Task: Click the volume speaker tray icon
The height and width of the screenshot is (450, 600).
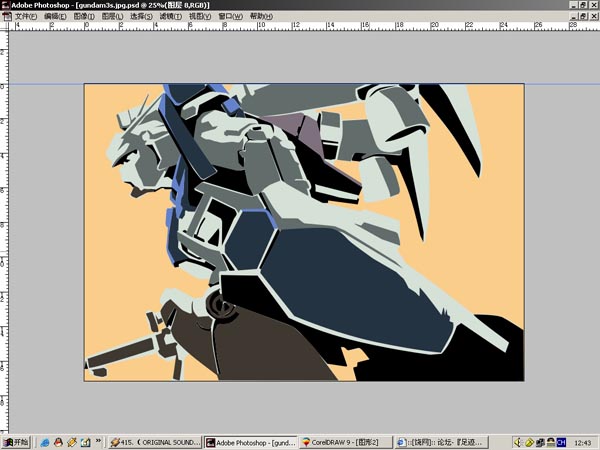Action: click(518, 442)
